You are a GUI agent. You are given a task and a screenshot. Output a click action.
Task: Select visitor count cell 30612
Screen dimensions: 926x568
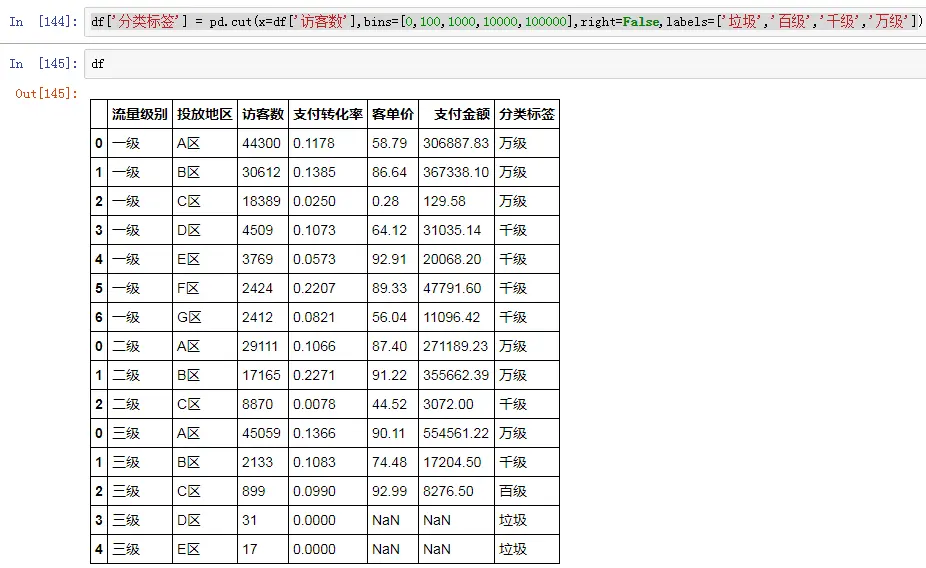coord(261,172)
